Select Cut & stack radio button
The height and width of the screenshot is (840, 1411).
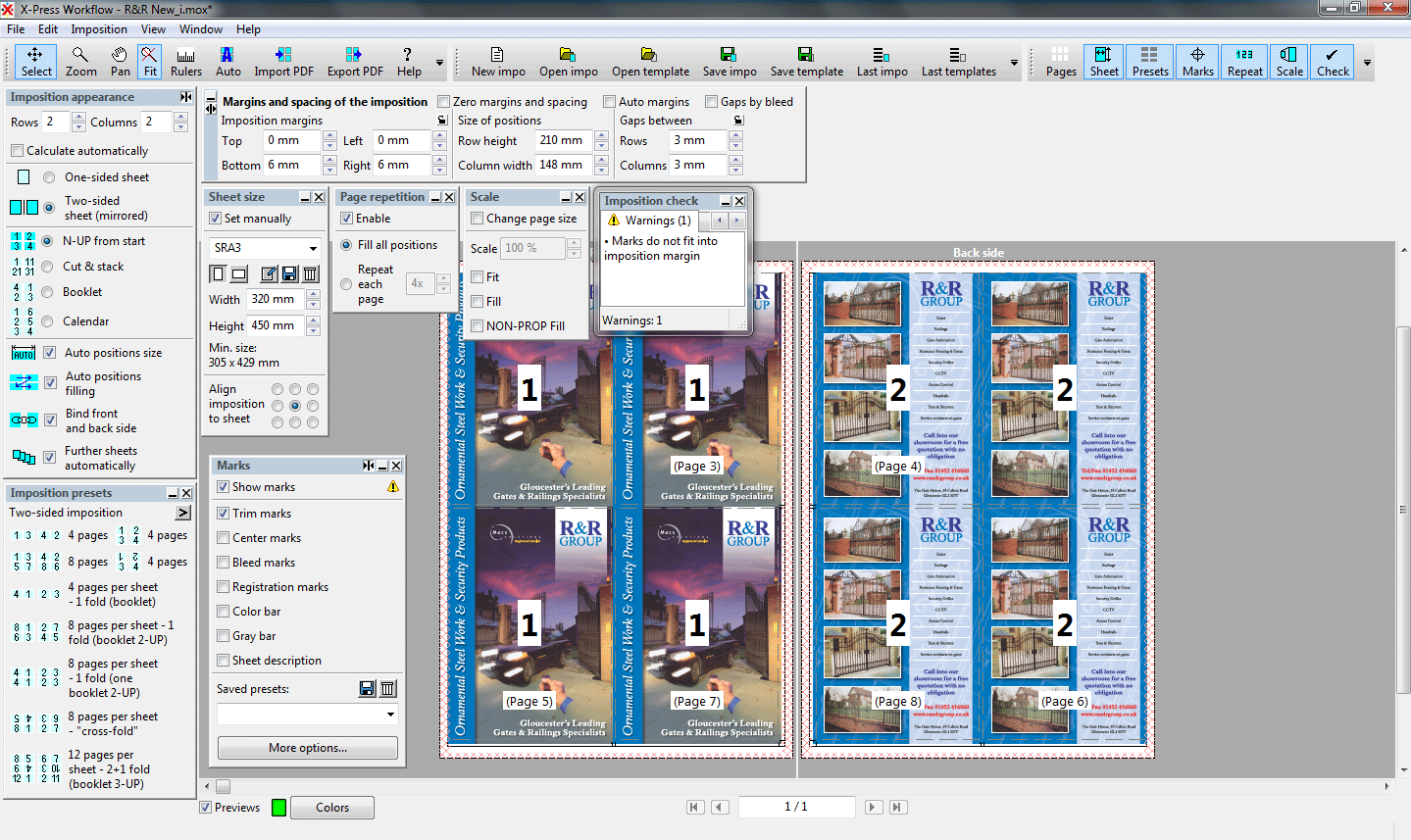[47, 267]
